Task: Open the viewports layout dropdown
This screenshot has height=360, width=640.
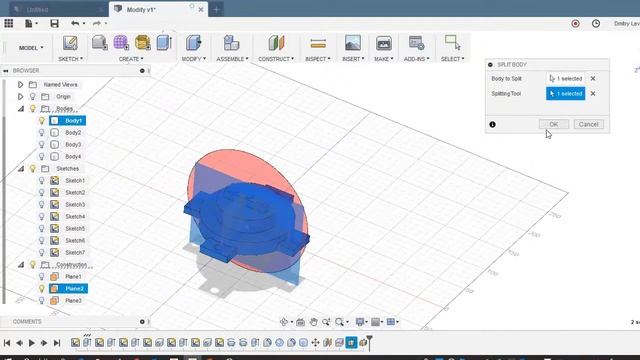Action: click(x=392, y=322)
